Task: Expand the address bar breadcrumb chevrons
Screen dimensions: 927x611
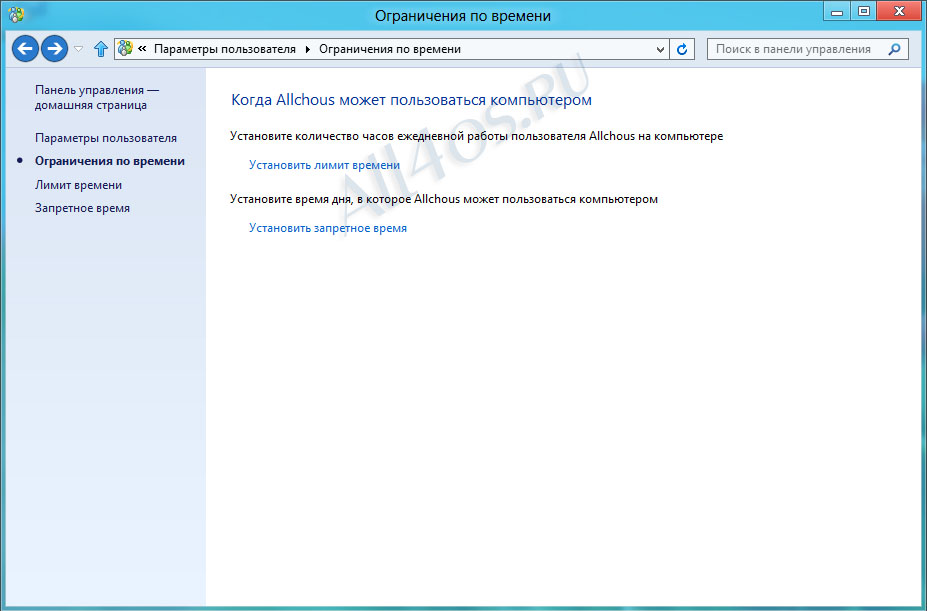Action: (142, 49)
